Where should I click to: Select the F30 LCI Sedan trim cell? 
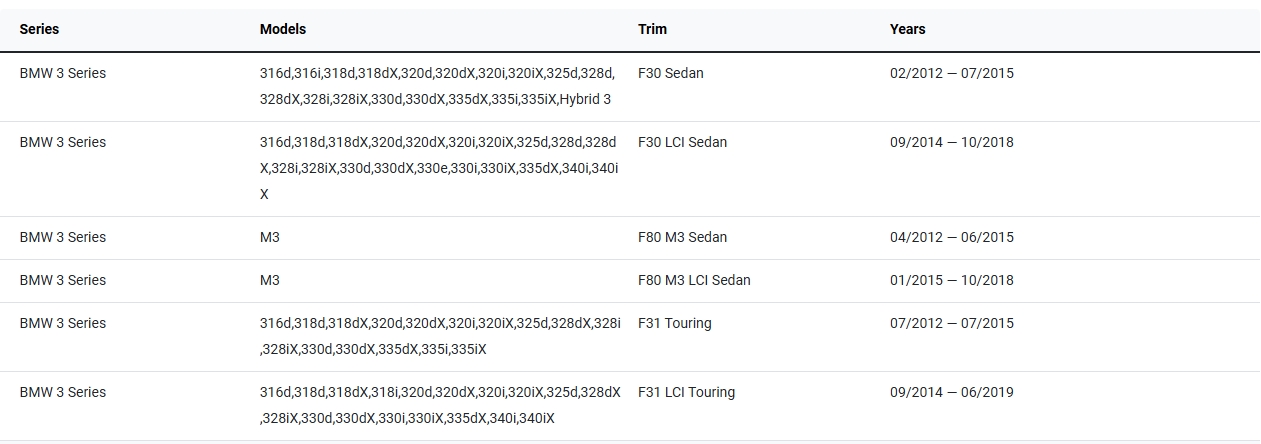682,142
